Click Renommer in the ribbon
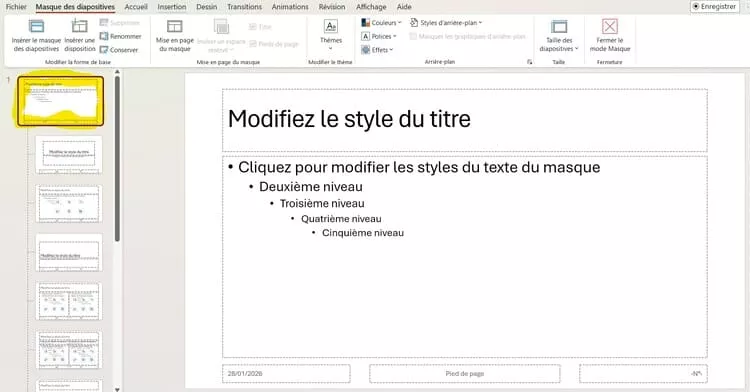This screenshot has height=392, width=750. pos(121,36)
